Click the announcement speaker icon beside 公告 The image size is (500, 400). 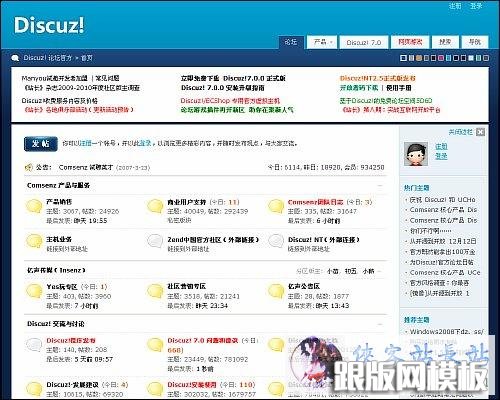[x=29, y=167]
